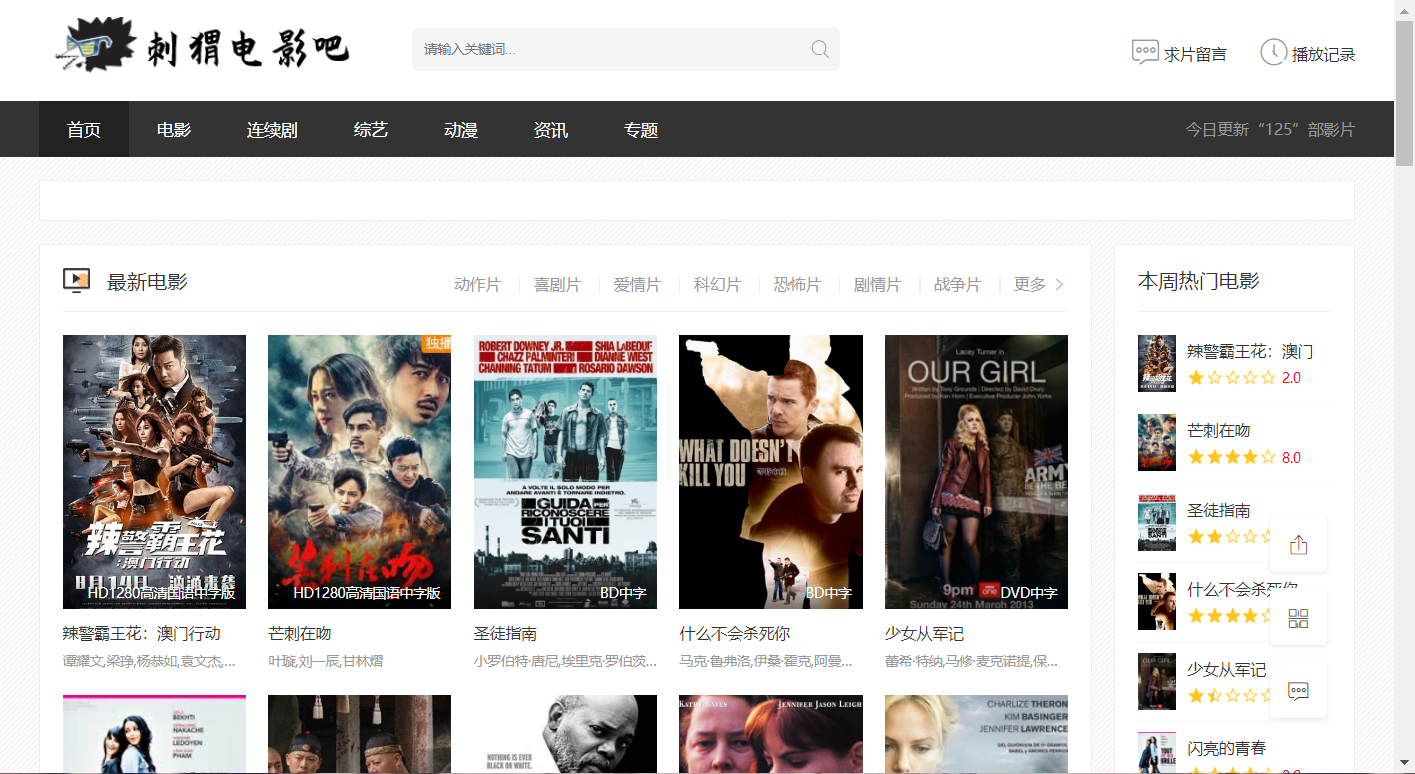Click the 今日更新 "125" 部影片 text
This screenshot has width=1415, height=774.
point(1270,130)
